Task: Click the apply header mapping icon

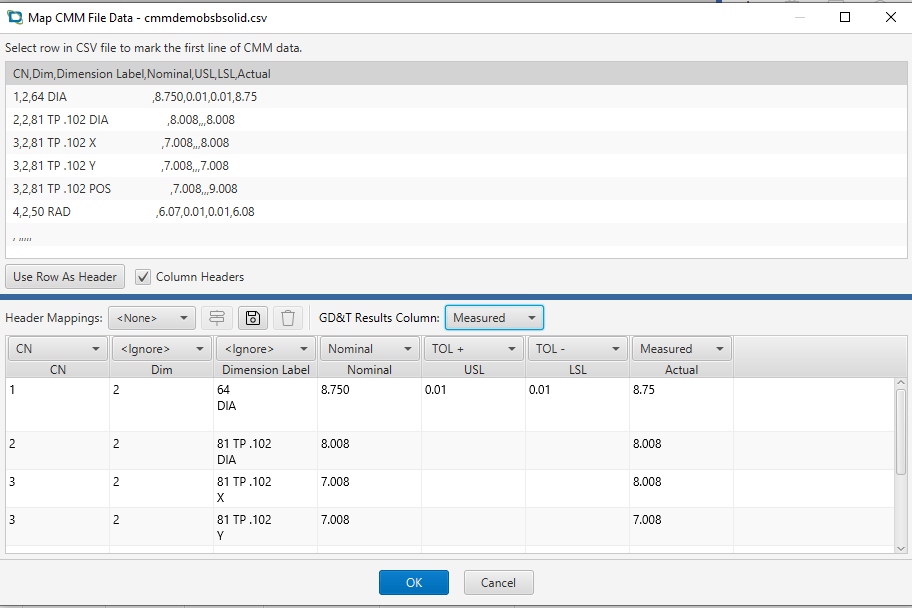Action: tap(217, 318)
